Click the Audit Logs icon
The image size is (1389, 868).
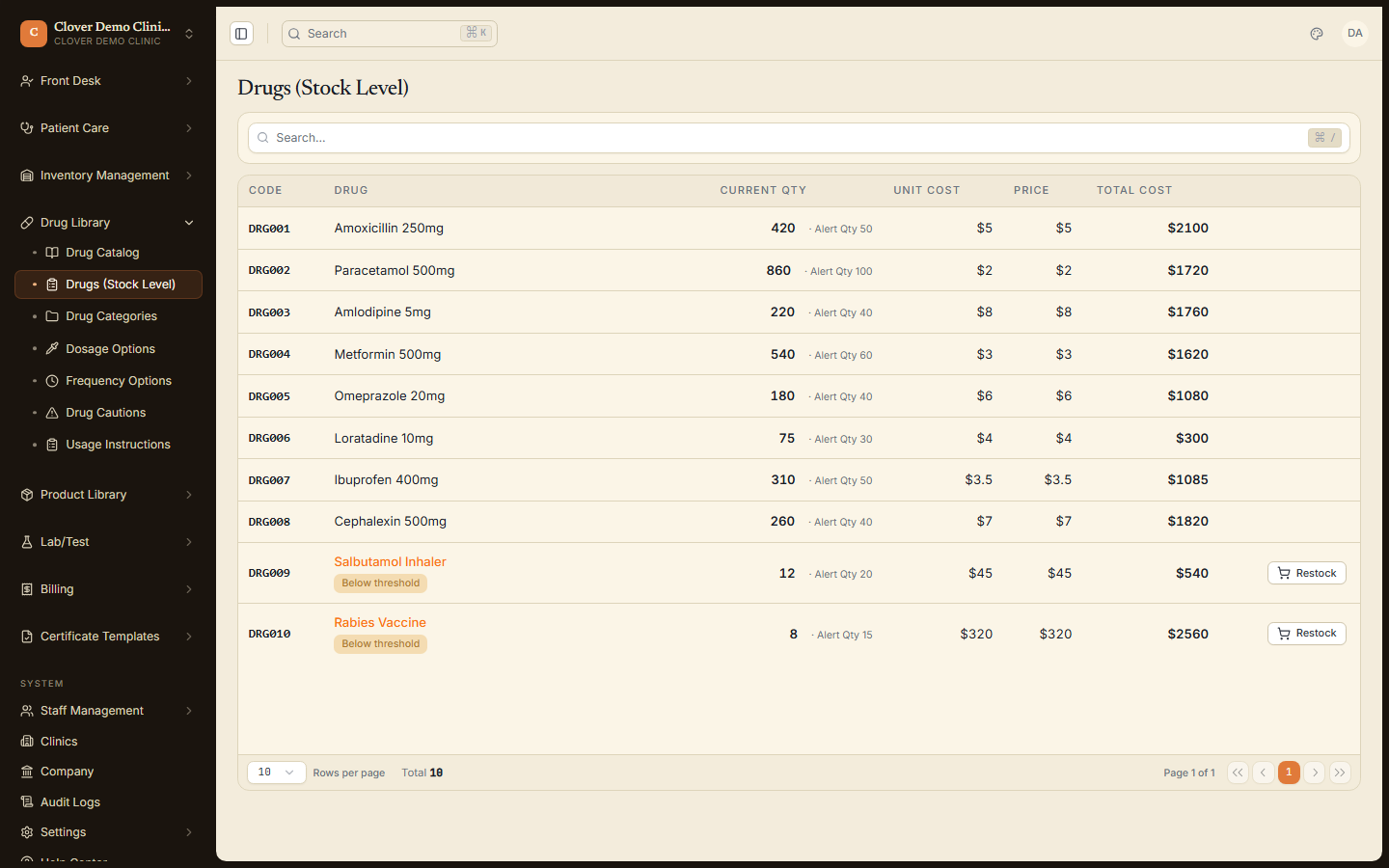click(x=27, y=802)
